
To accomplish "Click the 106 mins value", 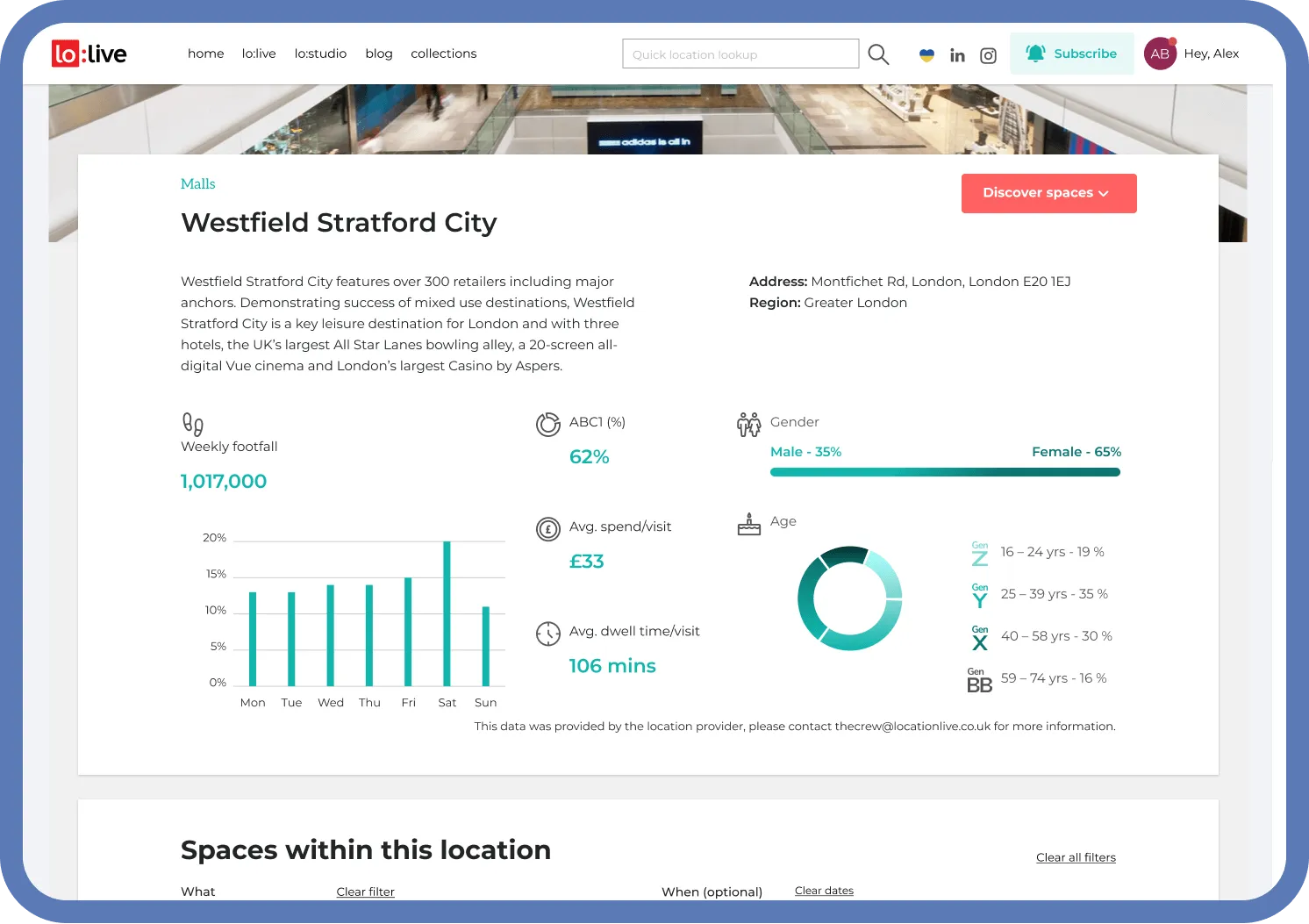I will (x=612, y=666).
